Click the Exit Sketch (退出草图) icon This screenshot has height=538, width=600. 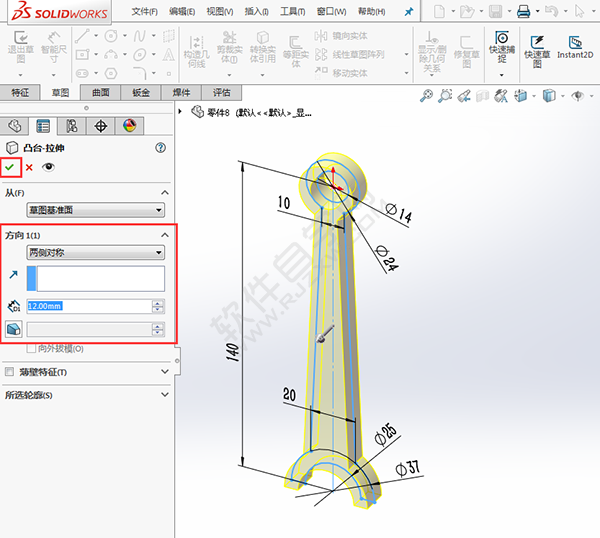pyautogui.click(x=21, y=38)
